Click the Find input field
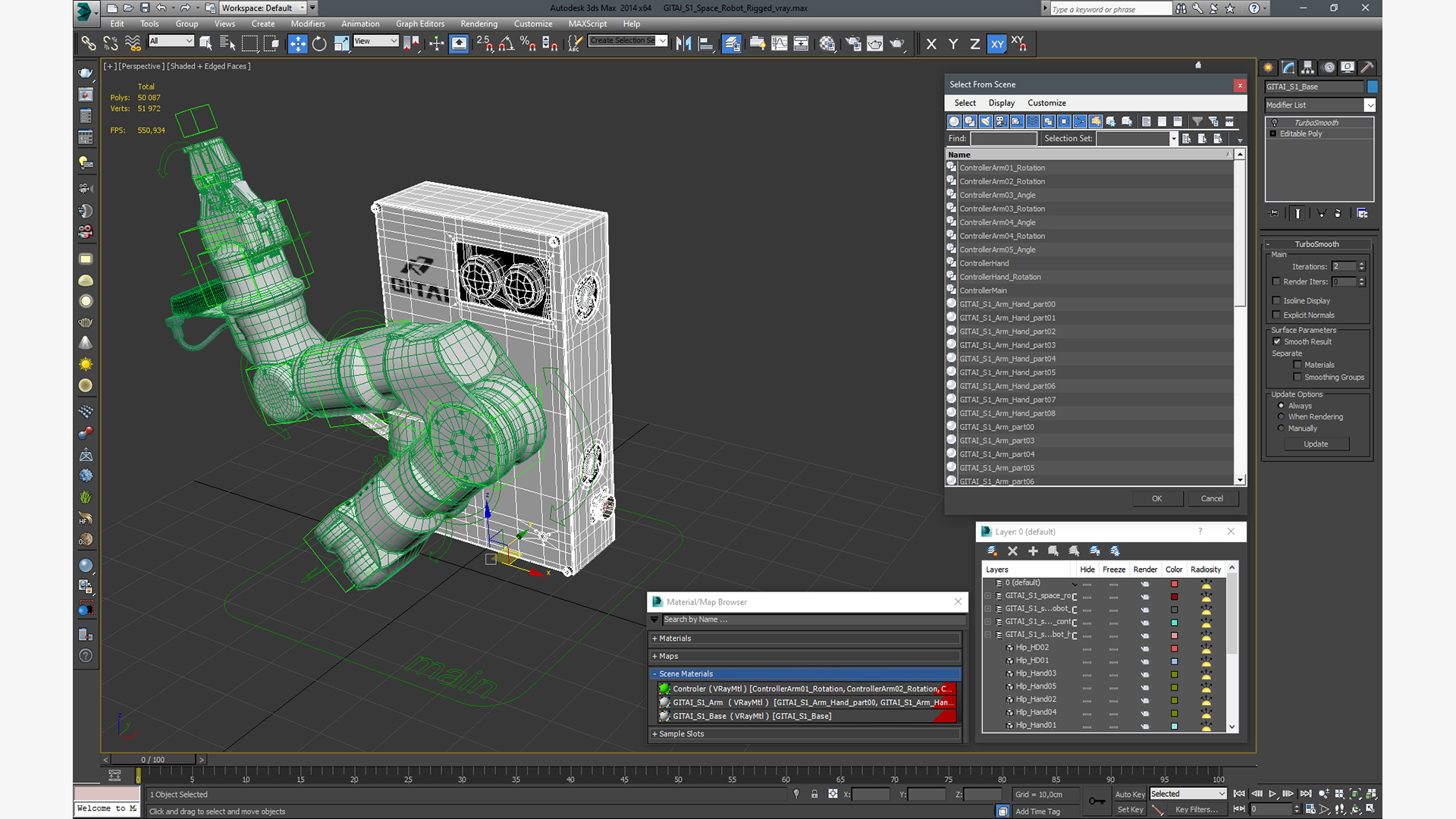The width and height of the screenshot is (1456, 819). 1003,139
